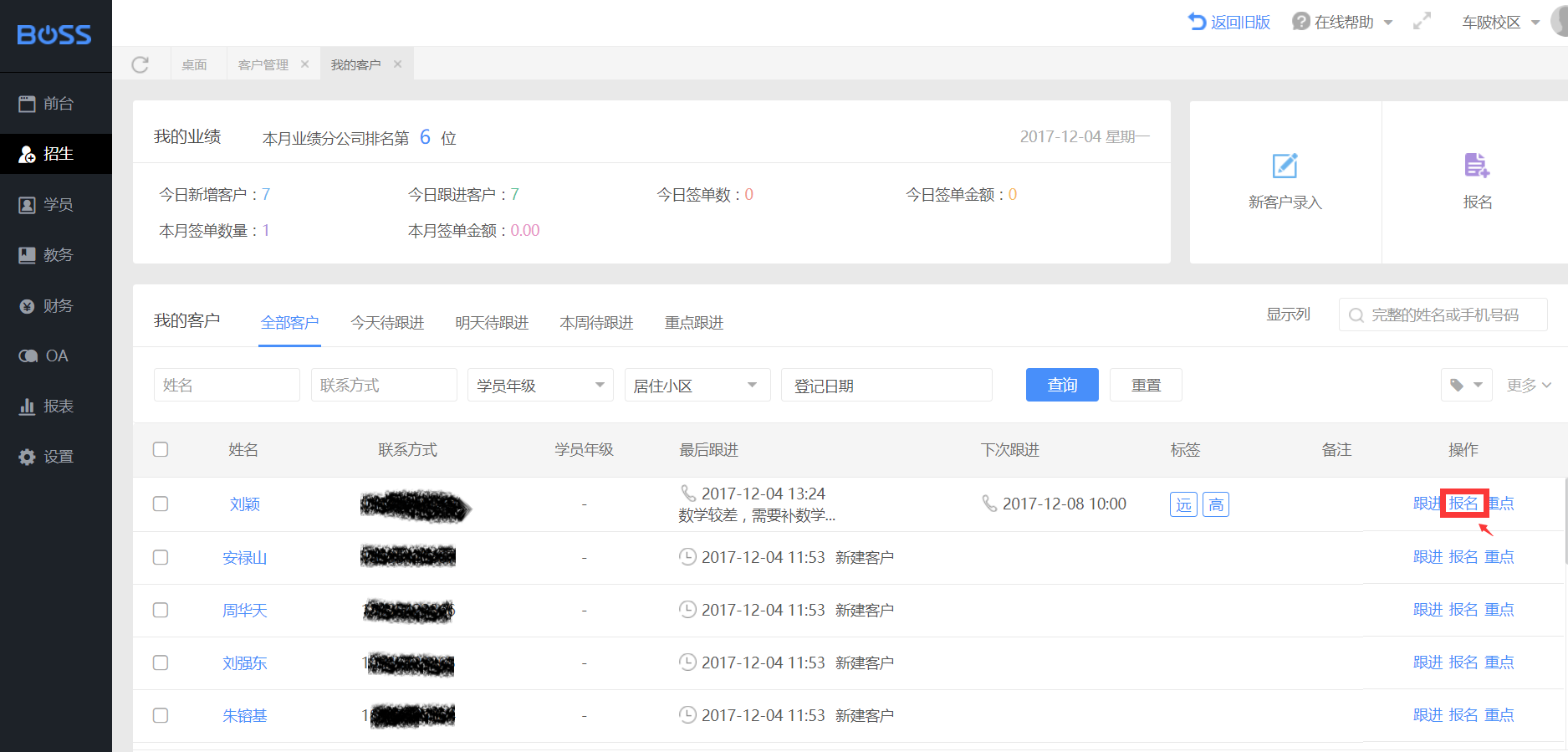The image size is (1568, 752).
Task: Click the refresh icon beside tabs
Action: pos(140,64)
